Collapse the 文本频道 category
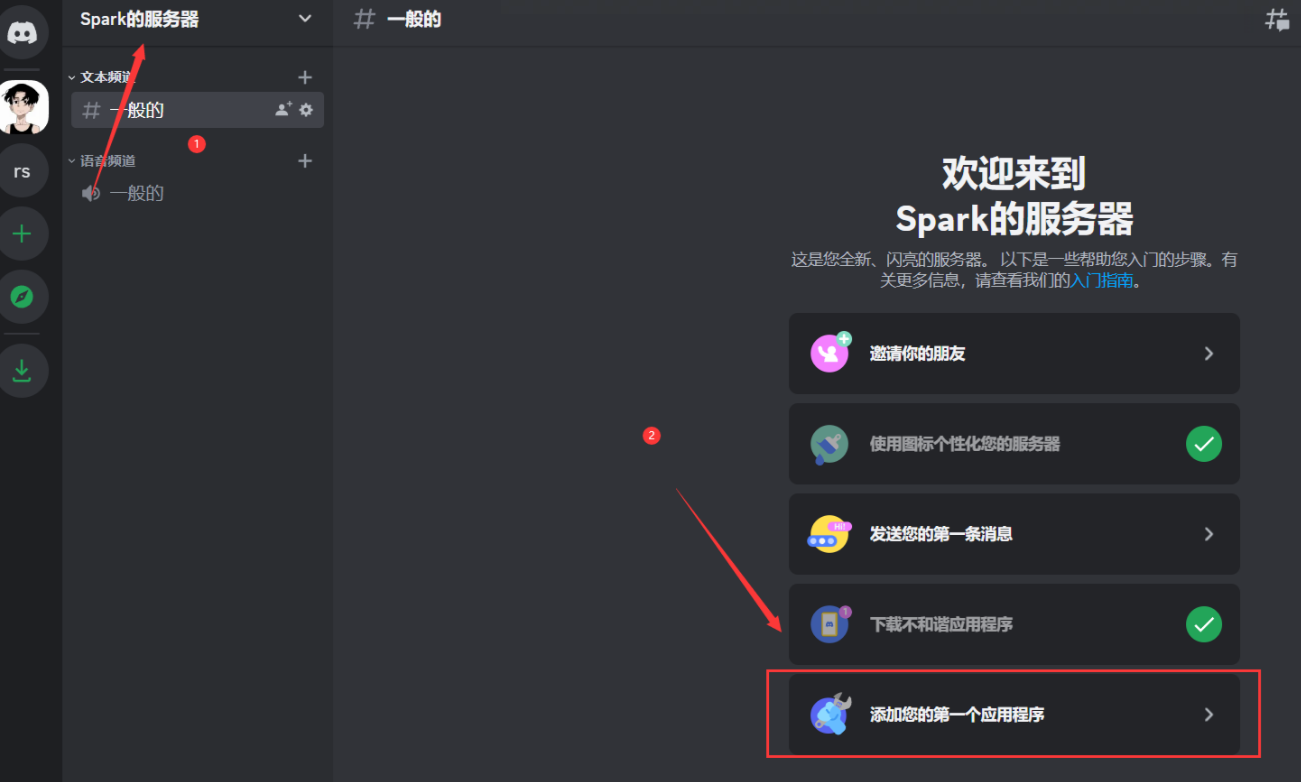Viewport: 1301px width, 782px height. (100, 77)
